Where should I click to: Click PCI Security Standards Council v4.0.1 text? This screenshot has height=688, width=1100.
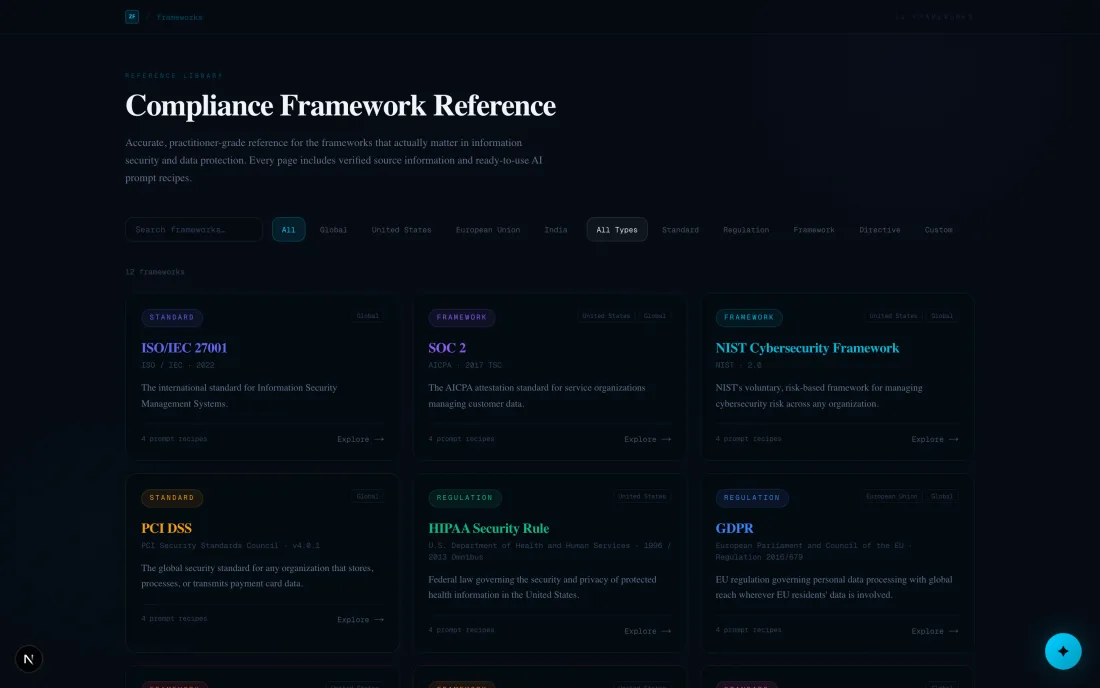[230, 546]
